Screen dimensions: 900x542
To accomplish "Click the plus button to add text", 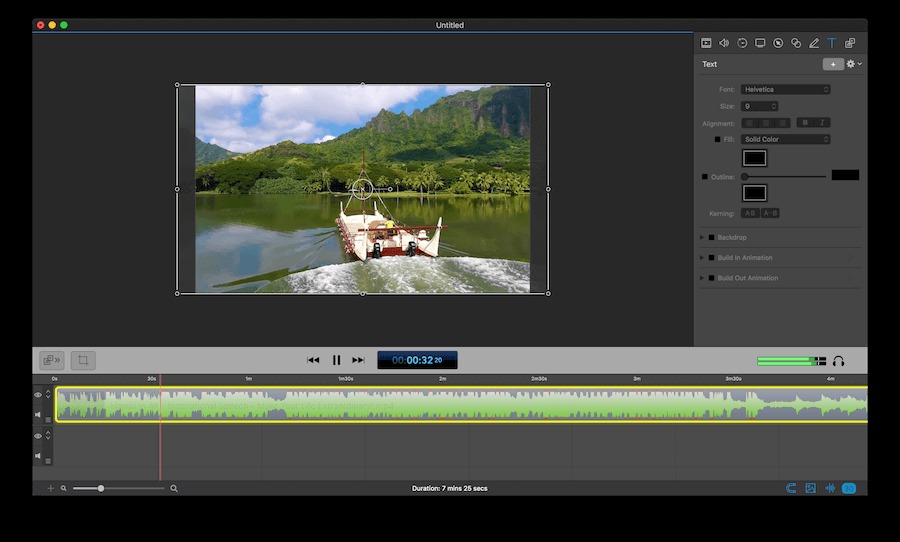I will click(x=832, y=64).
